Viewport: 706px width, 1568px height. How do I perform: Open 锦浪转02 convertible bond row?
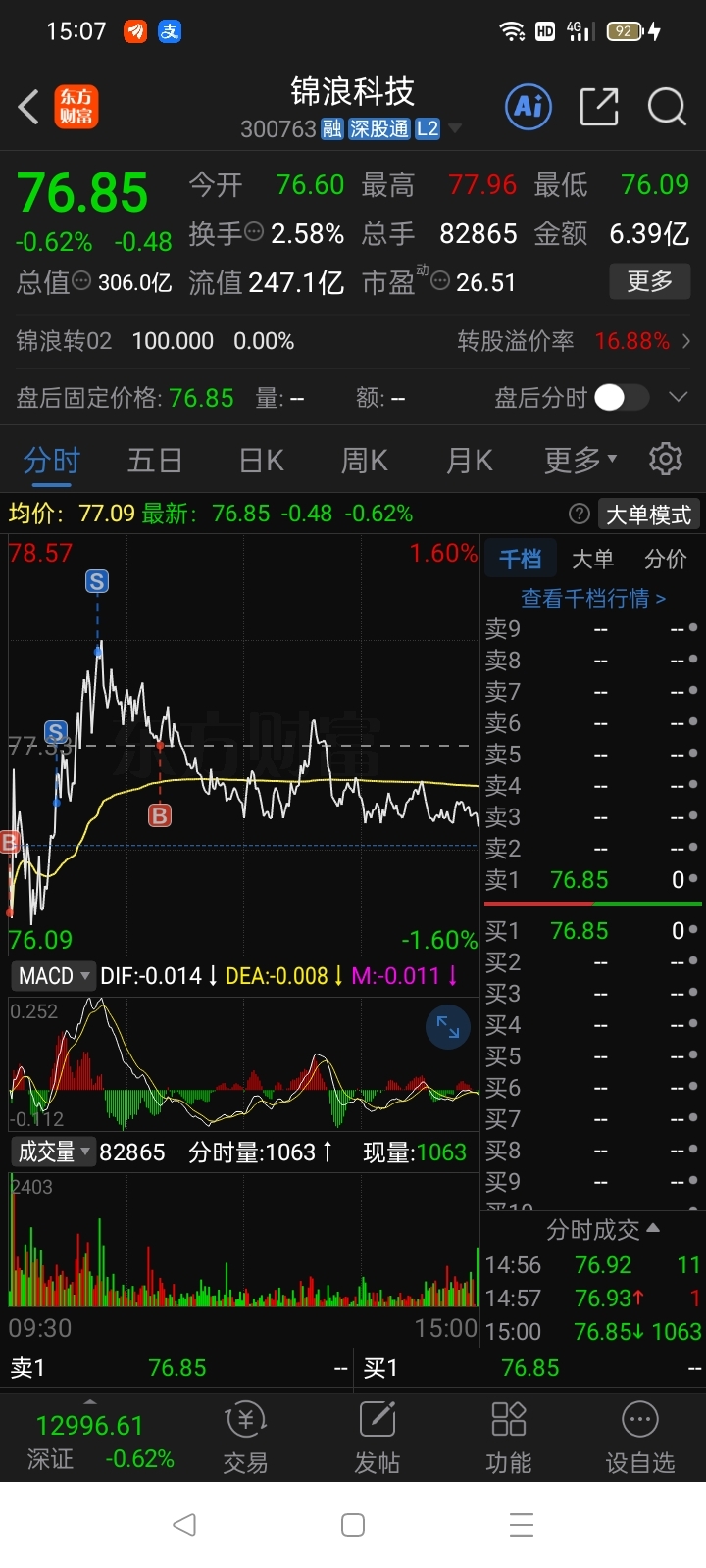[353, 341]
